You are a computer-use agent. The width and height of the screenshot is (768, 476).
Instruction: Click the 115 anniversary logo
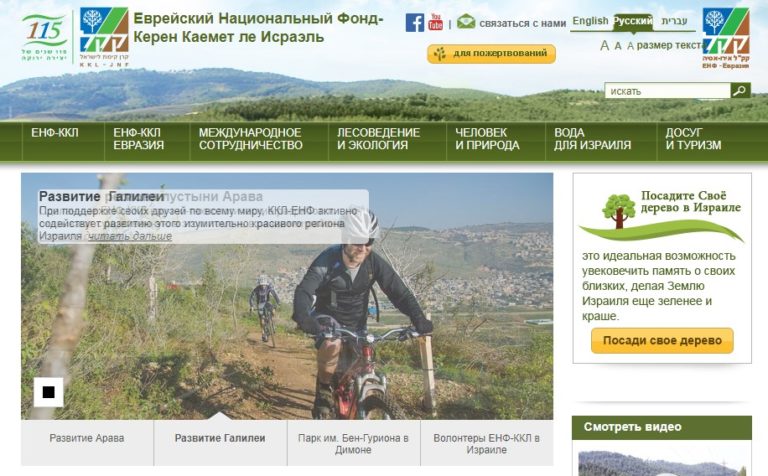(45, 37)
